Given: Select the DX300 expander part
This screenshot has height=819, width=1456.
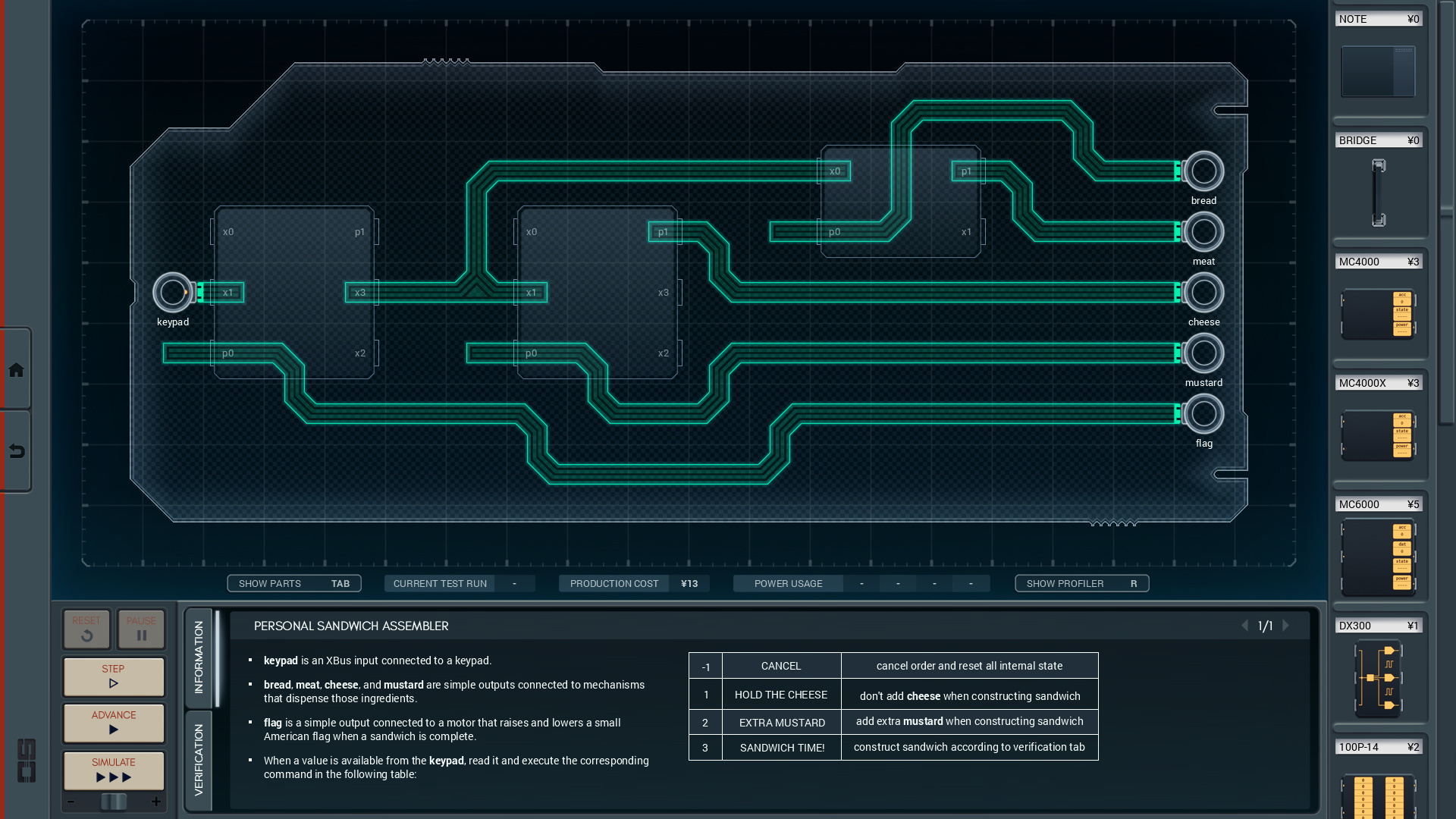Looking at the screenshot, I should pos(1378,678).
